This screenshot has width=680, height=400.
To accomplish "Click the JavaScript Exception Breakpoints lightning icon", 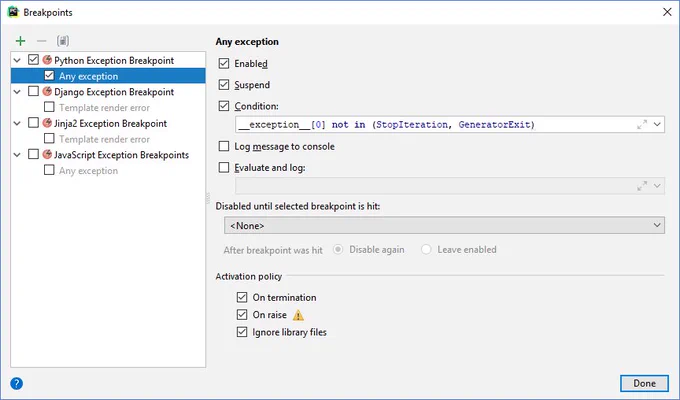I will pyautogui.click(x=47, y=154).
